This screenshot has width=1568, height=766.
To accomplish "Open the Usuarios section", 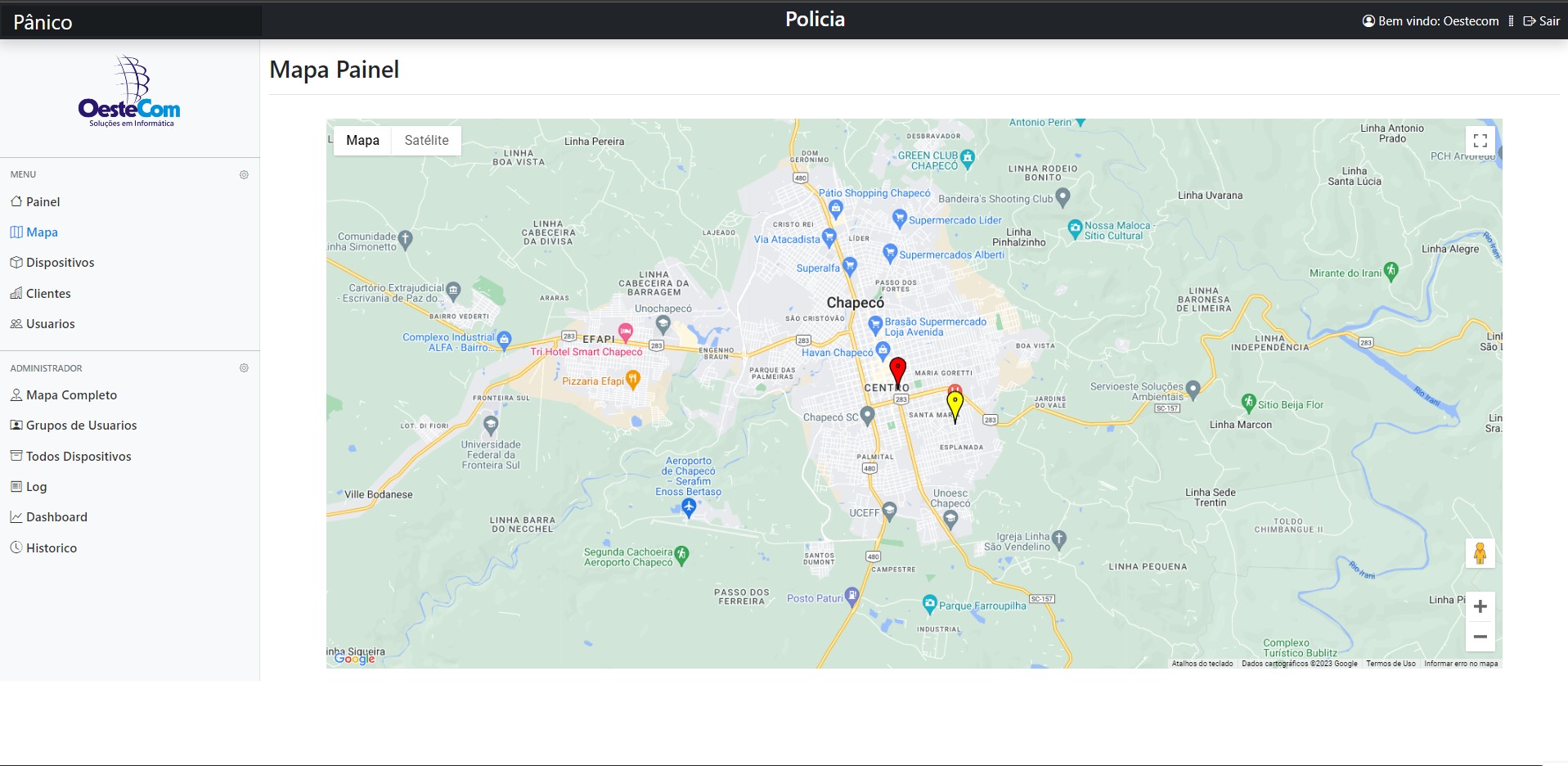I will click(43, 324).
